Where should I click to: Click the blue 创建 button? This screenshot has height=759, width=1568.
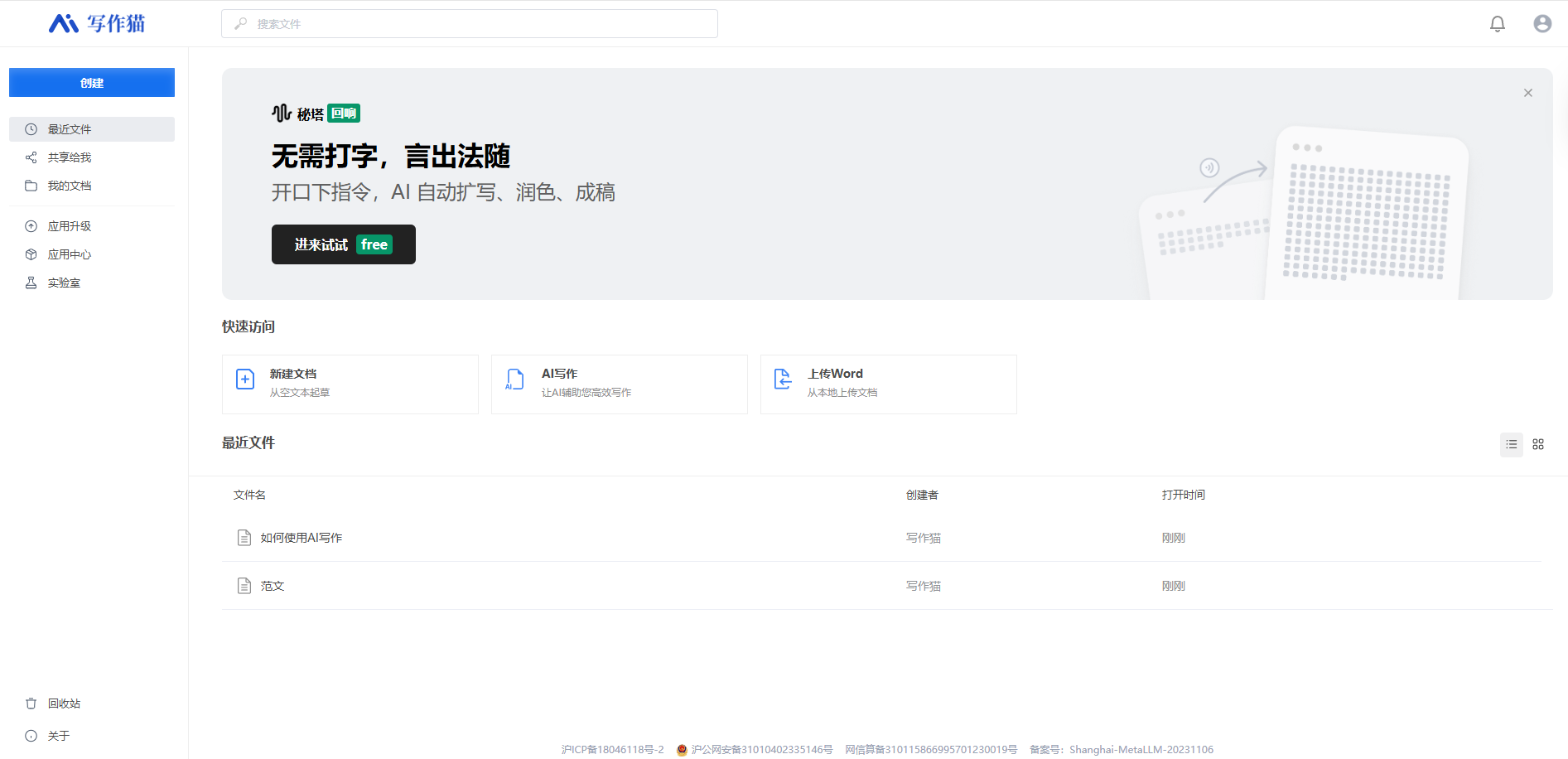pyautogui.click(x=92, y=83)
